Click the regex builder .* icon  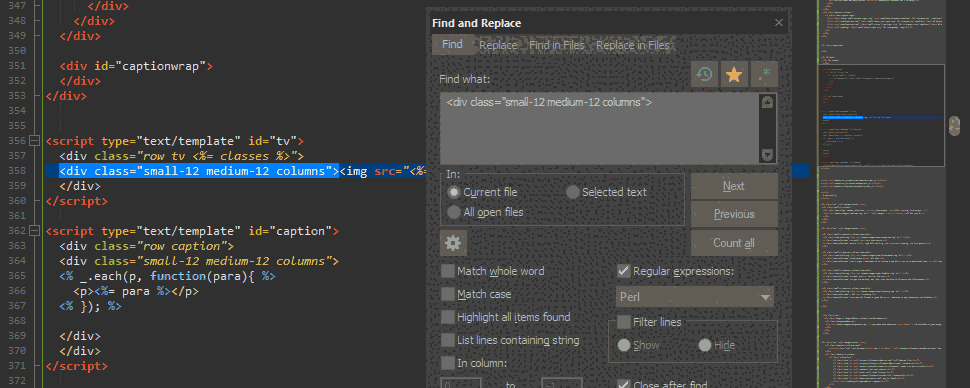click(x=764, y=75)
